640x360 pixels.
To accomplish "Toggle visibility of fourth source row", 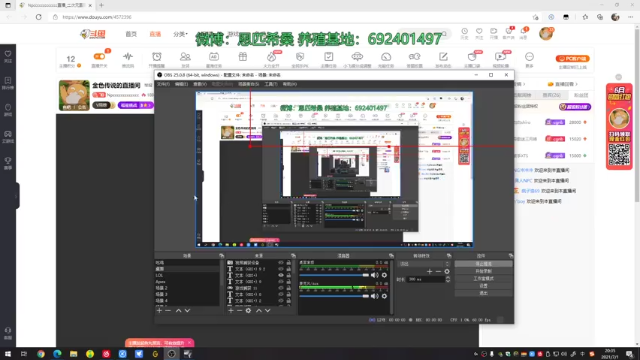I will [x=281, y=282].
